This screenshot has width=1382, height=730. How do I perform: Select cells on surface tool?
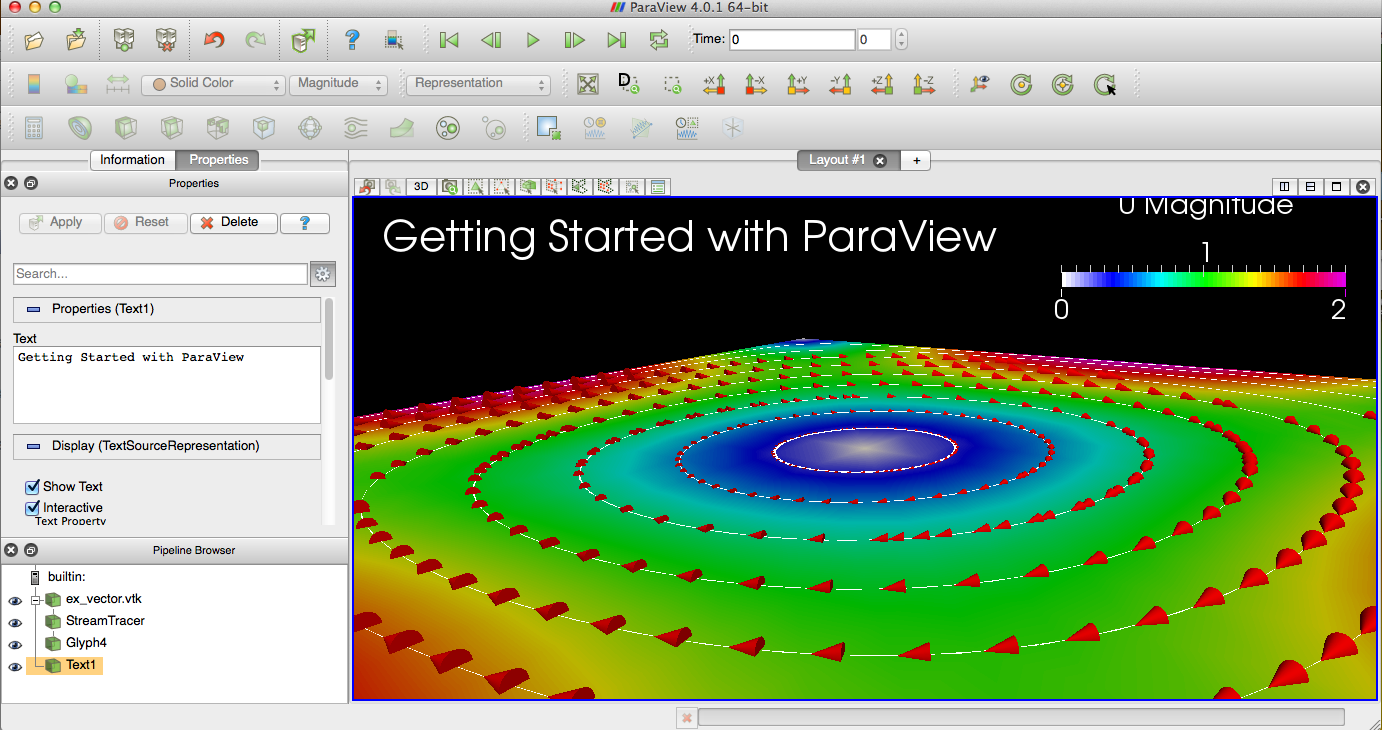(476, 186)
